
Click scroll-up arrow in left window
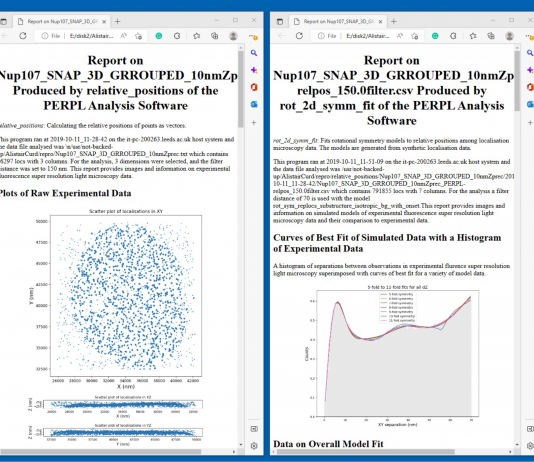tap(241, 48)
